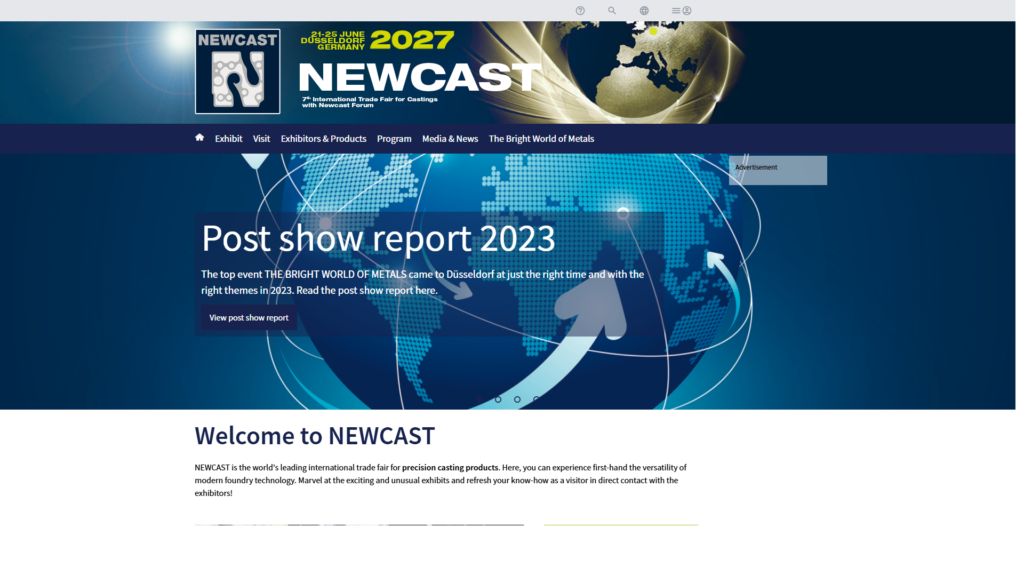Open the language globe icon
This screenshot has height=576, width=1024.
coord(644,10)
